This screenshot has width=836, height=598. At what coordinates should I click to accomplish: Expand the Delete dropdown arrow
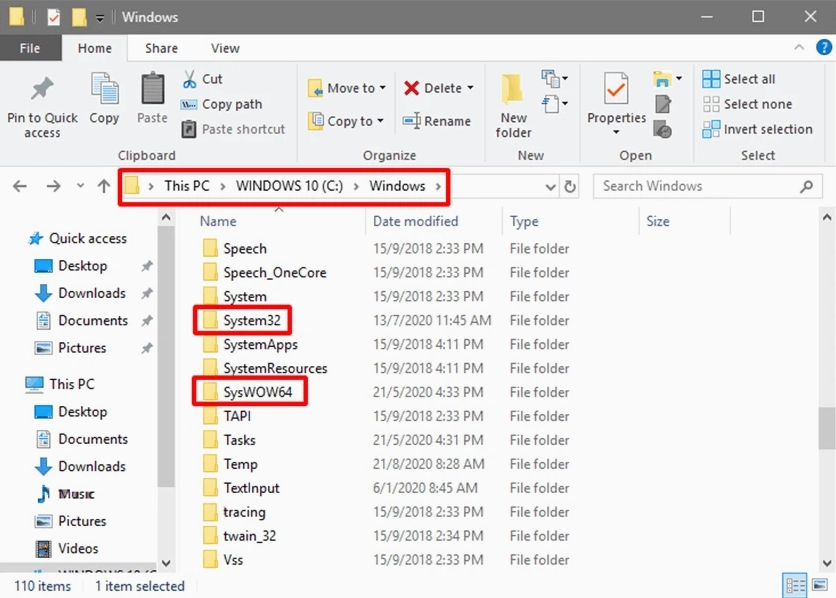point(470,87)
